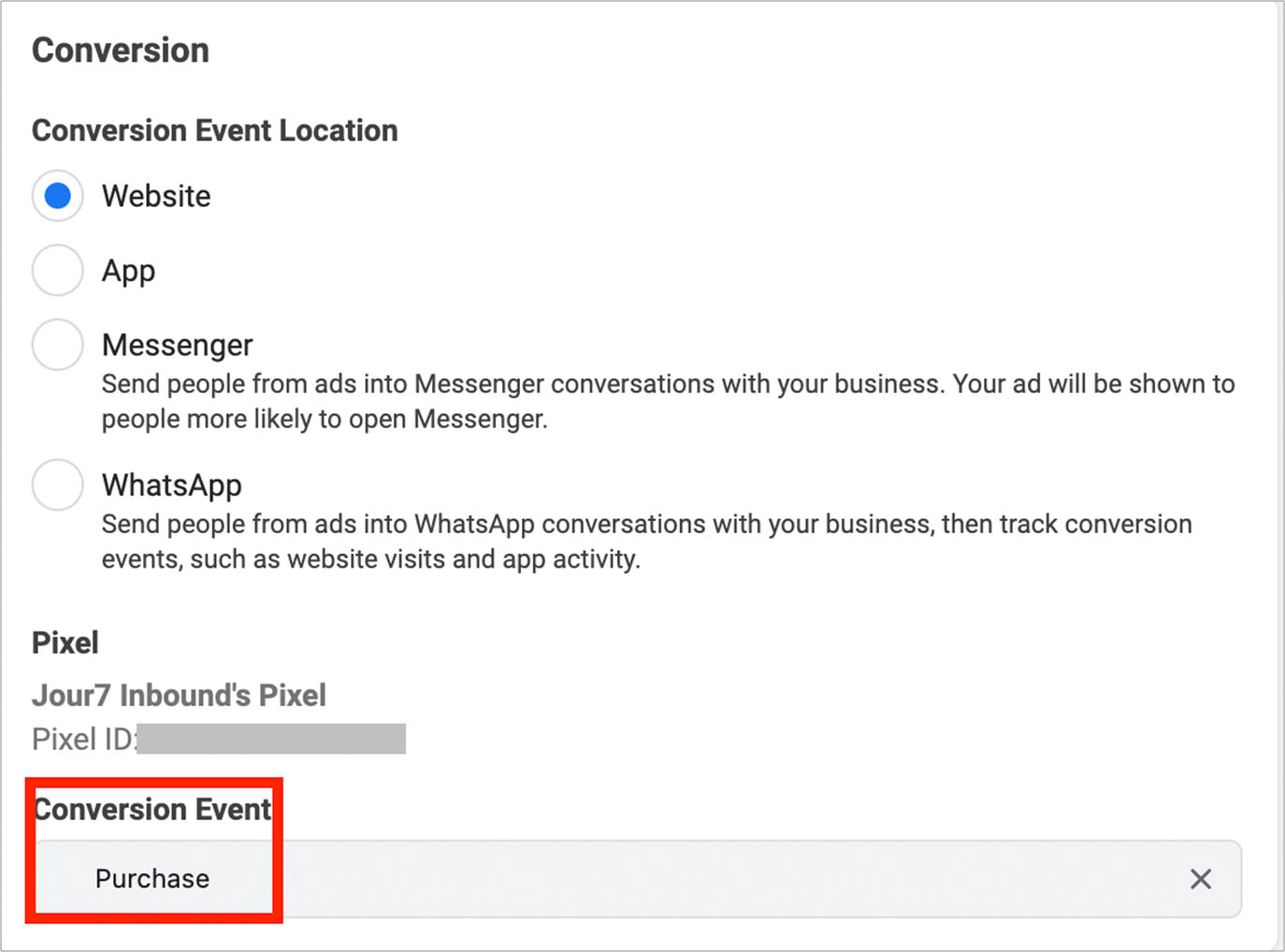Click the WhatsApp conversations description text
Image resolution: width=1285 pixels, height=952 pixels.
[x=645, y=541]
